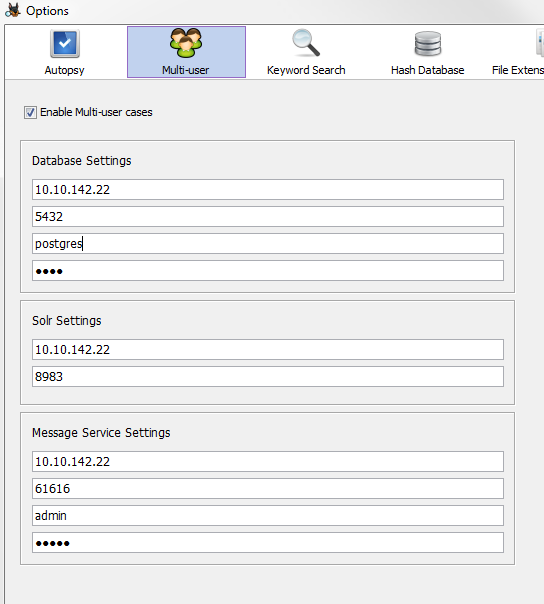Click database port field showing 5432

click(268, 216)
